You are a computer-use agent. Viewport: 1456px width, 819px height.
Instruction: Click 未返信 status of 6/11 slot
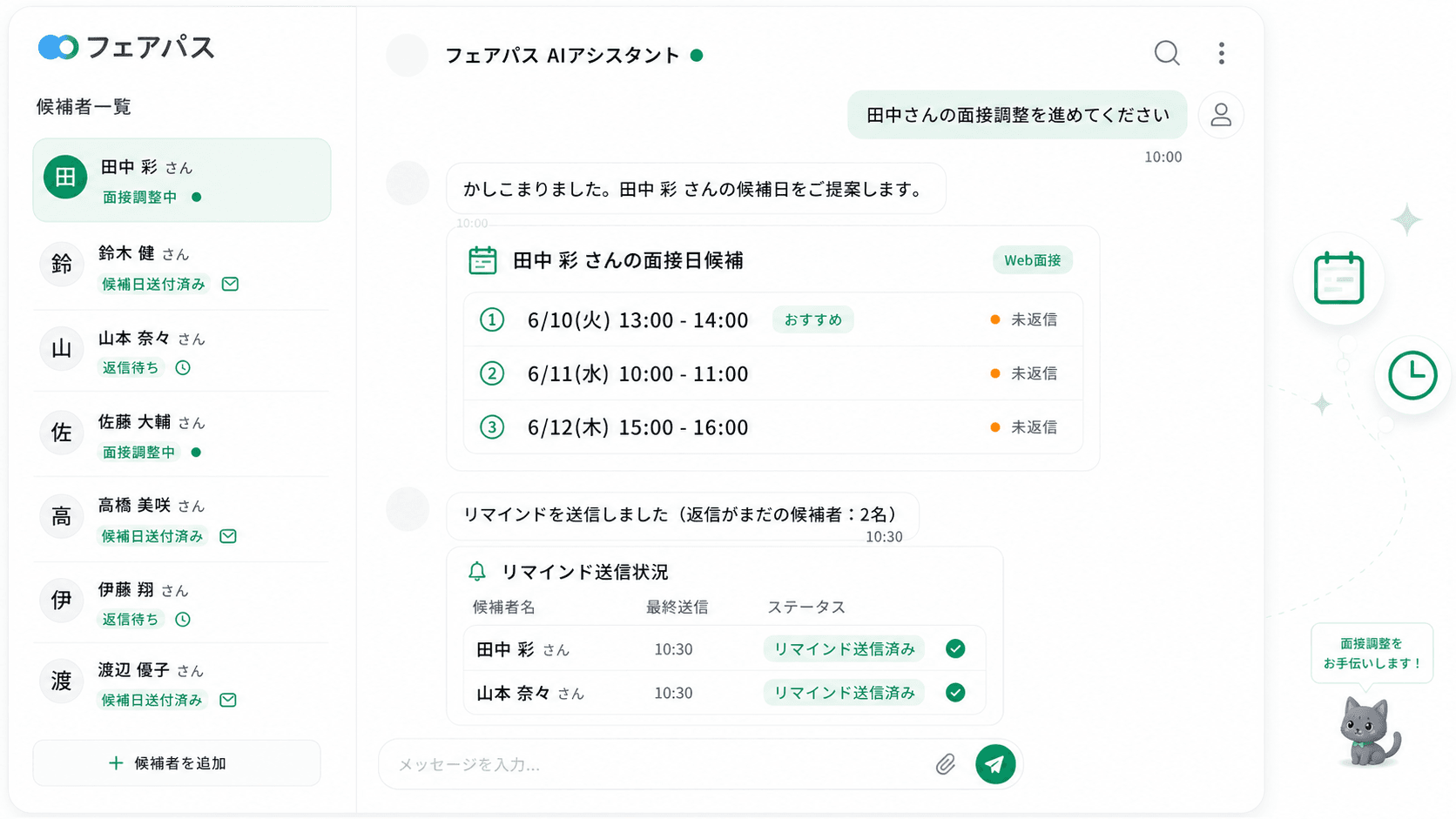point(1024,373)
